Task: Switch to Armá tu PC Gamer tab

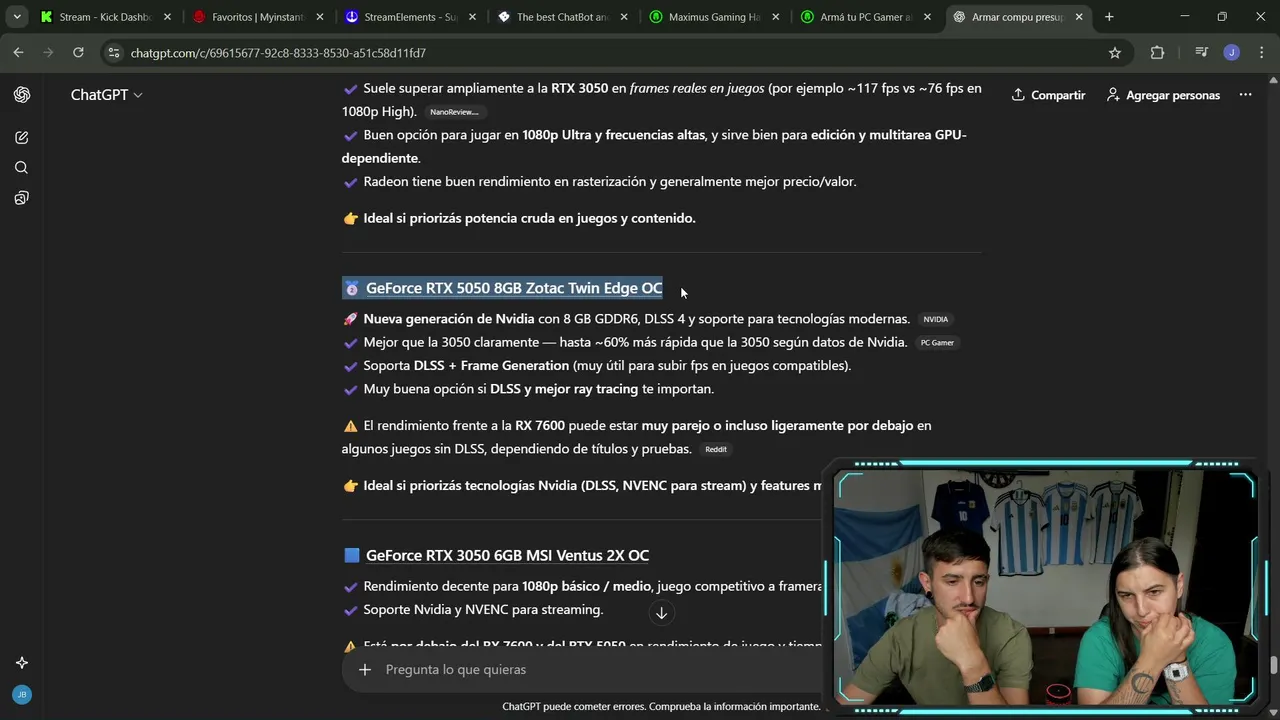Action: tap(866, 17)
